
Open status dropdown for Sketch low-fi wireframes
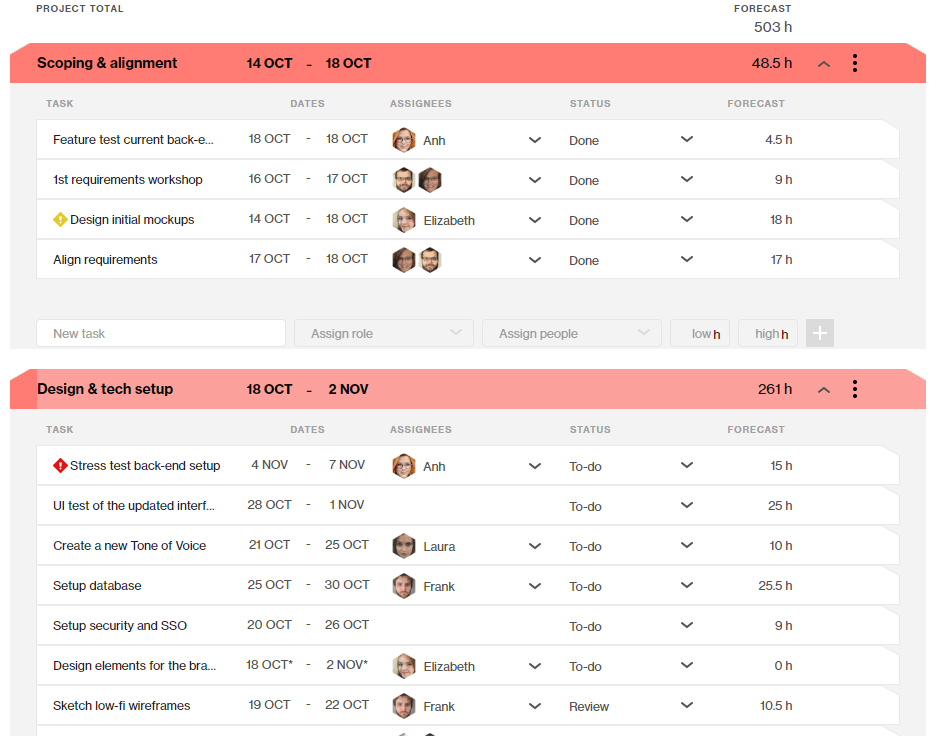687,706
